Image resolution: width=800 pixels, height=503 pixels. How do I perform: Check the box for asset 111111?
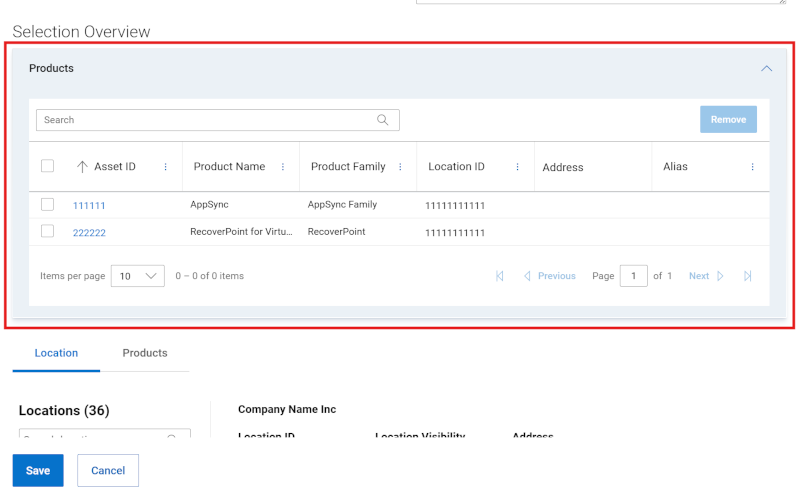coord(48,205)
